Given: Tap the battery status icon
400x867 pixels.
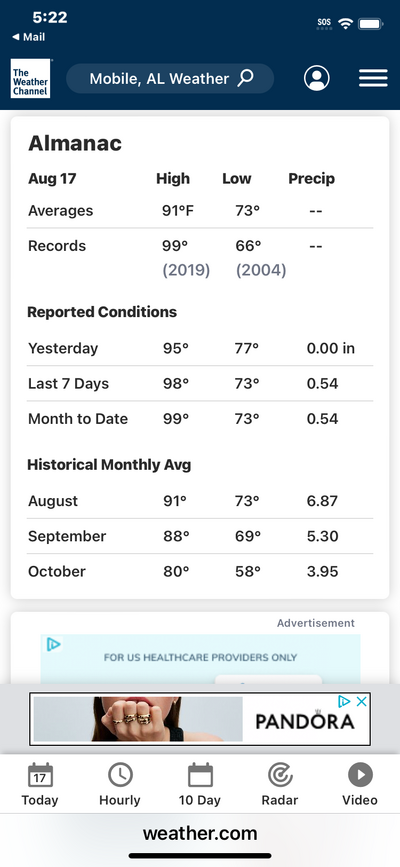Looking at the screenshot, I should [x=371, y=24].
